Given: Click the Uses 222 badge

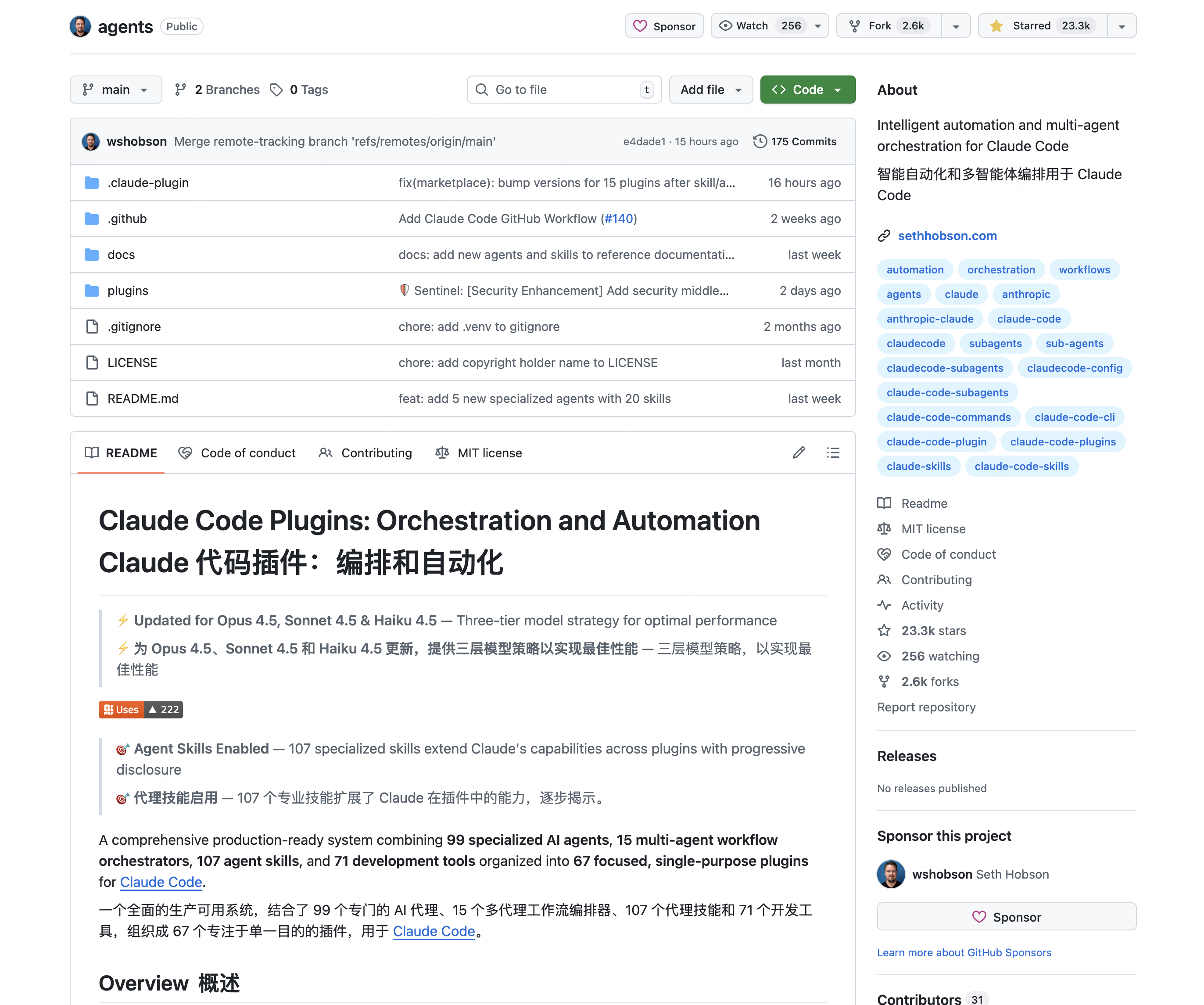Looking at the screenshot, I should pyautogui.click(x=140, y=710).
